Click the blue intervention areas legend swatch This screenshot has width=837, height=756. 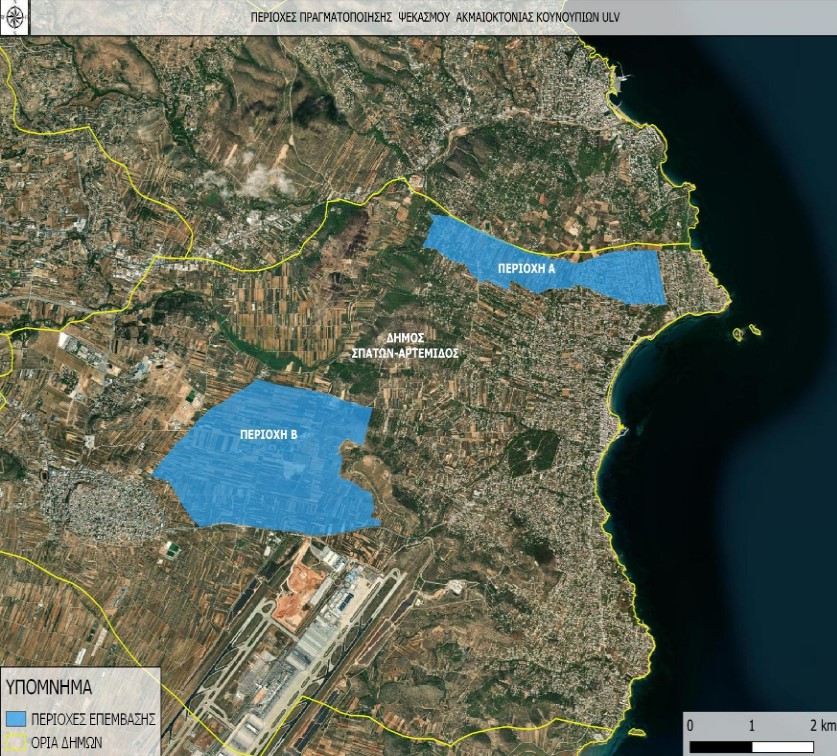(16, 719)
